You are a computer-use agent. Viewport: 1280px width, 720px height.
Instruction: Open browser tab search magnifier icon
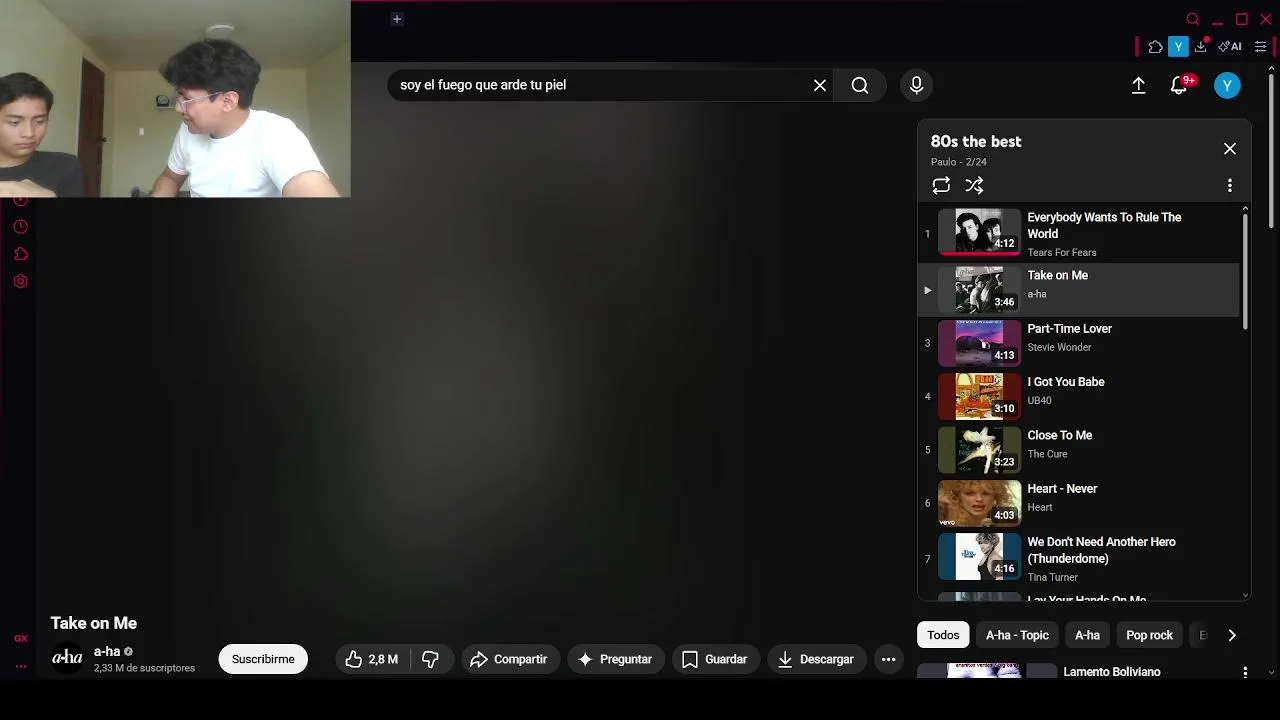(x=1192, y=19)
